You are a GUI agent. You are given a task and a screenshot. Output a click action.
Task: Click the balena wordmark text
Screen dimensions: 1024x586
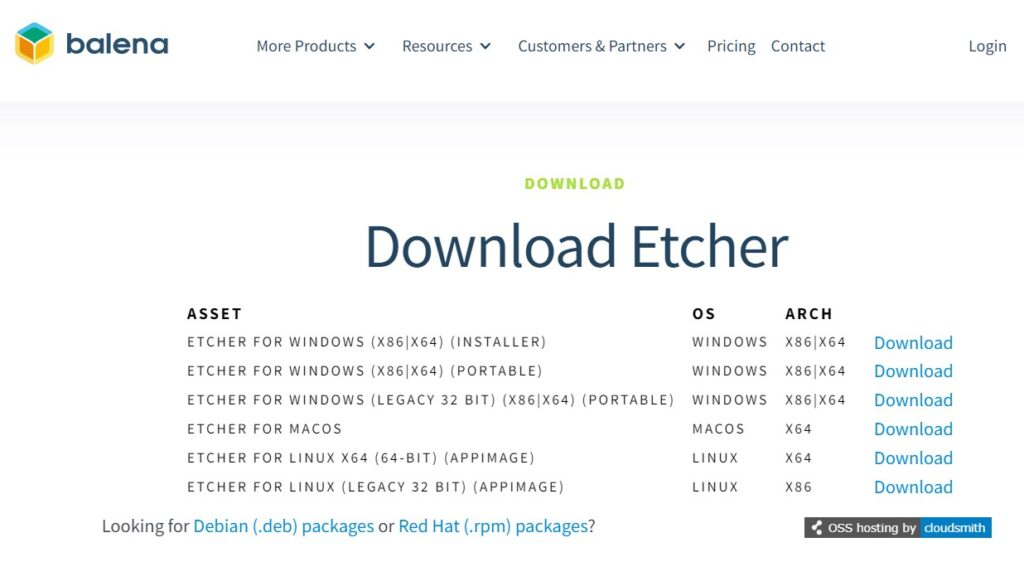(x=117, y=44)
